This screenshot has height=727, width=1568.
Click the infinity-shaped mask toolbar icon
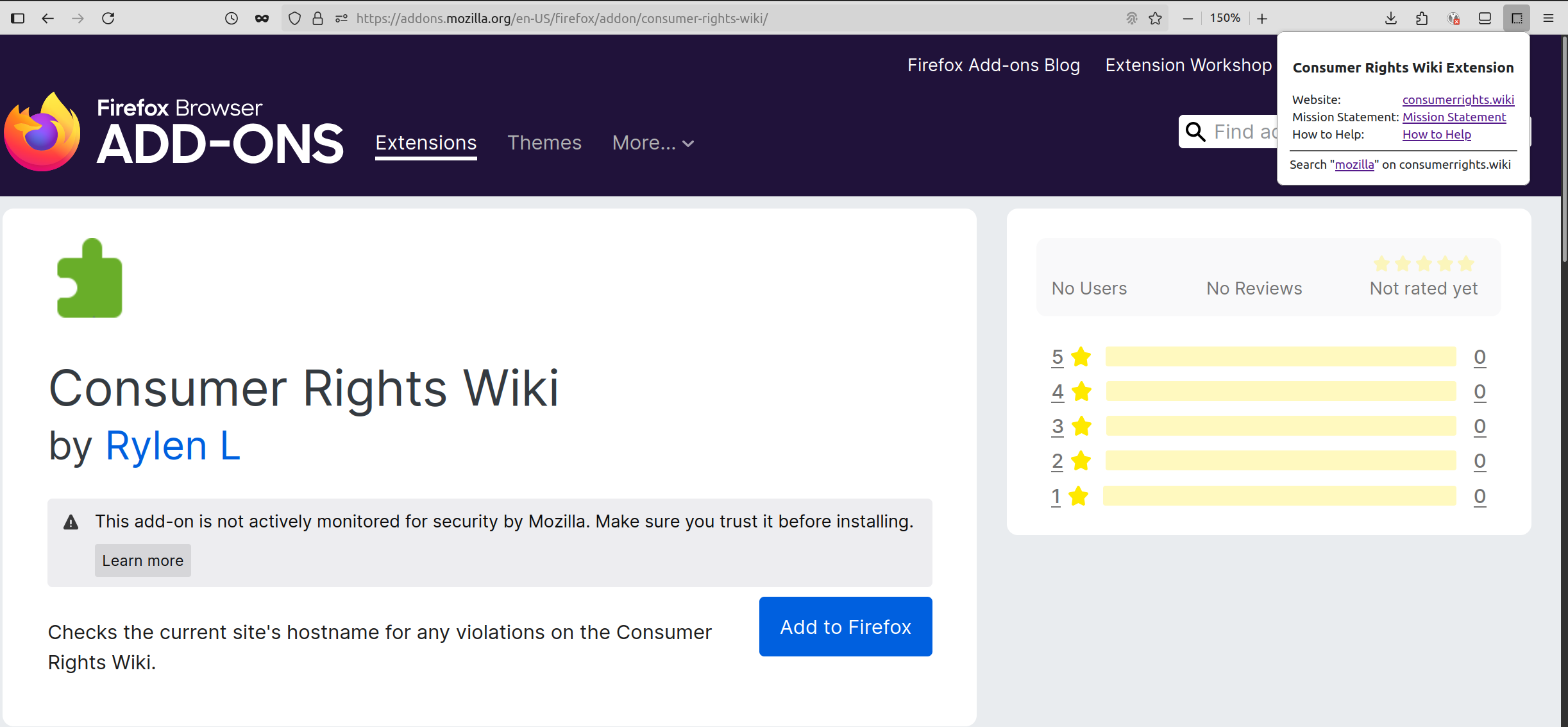tap(262, 18)
